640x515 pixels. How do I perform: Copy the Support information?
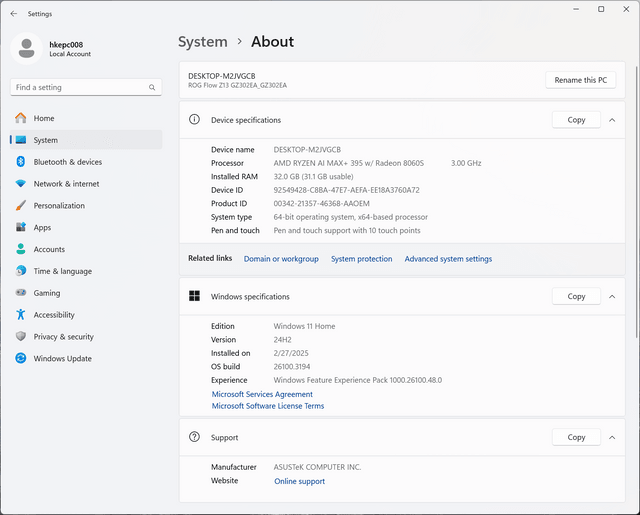pos(576,437)
